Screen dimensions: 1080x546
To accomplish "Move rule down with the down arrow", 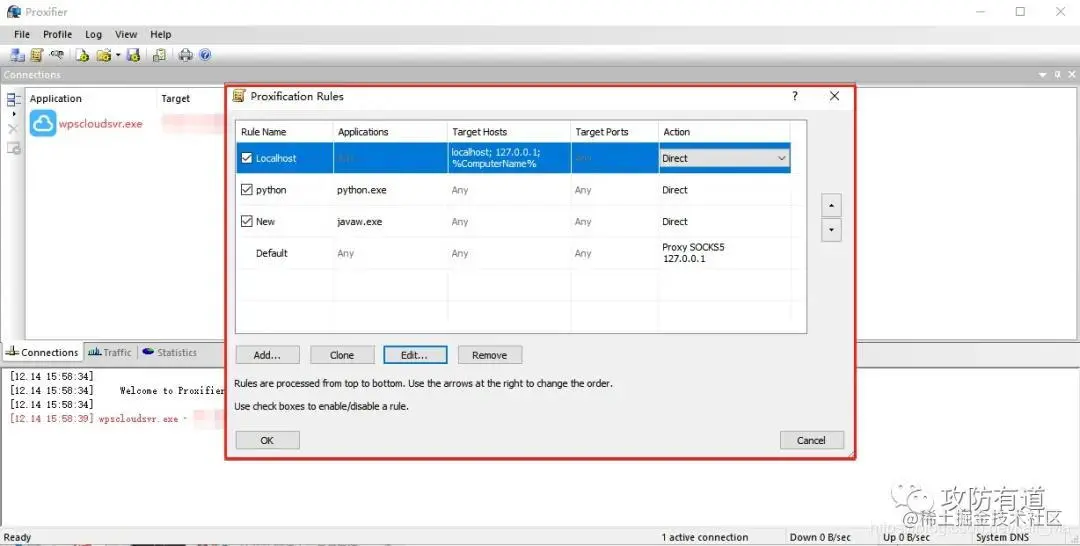I will pyautogui.click(x=831, y=230).
